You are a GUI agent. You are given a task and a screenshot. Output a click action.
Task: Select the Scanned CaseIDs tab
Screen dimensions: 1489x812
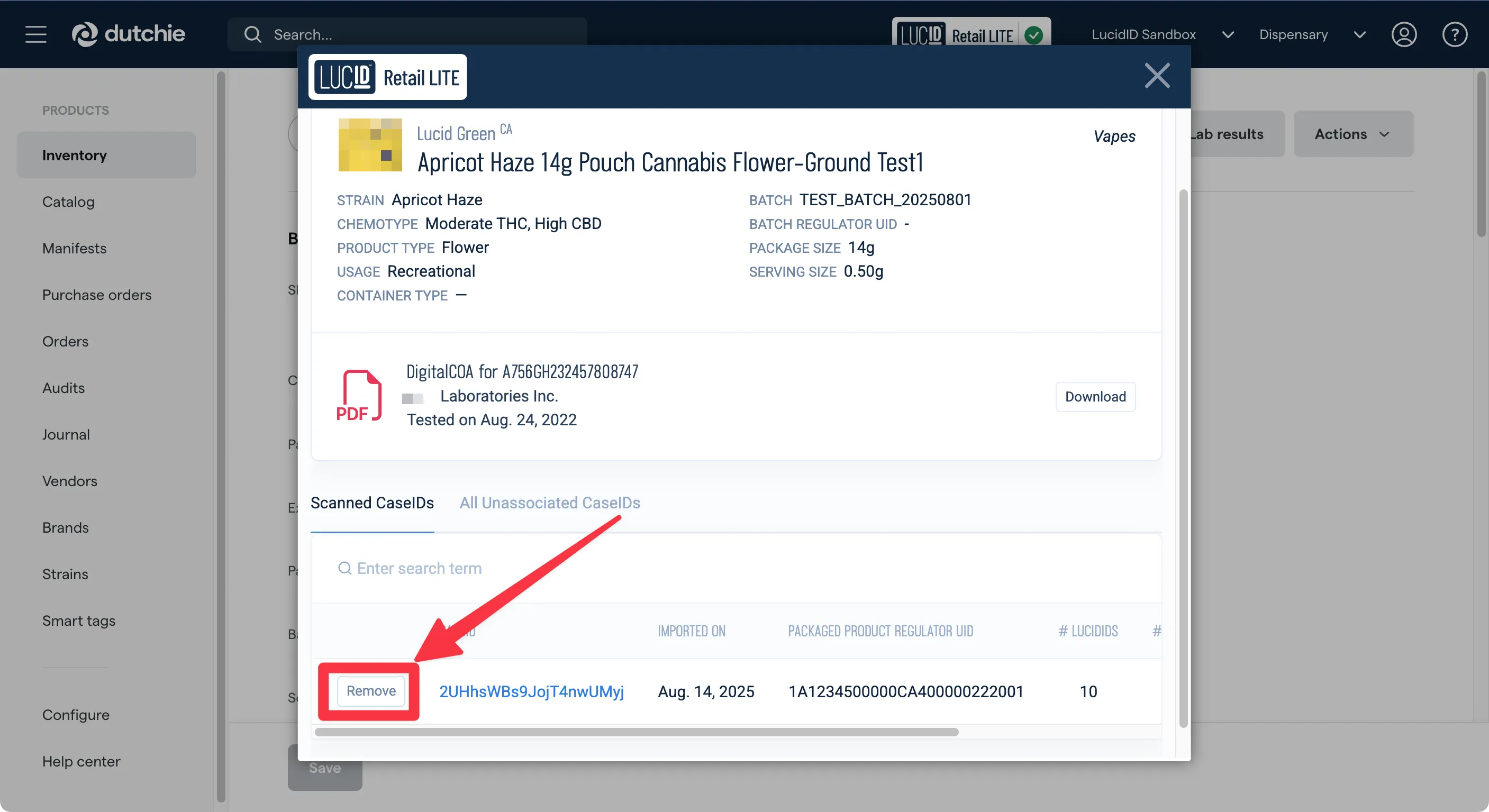coord(371,503)
